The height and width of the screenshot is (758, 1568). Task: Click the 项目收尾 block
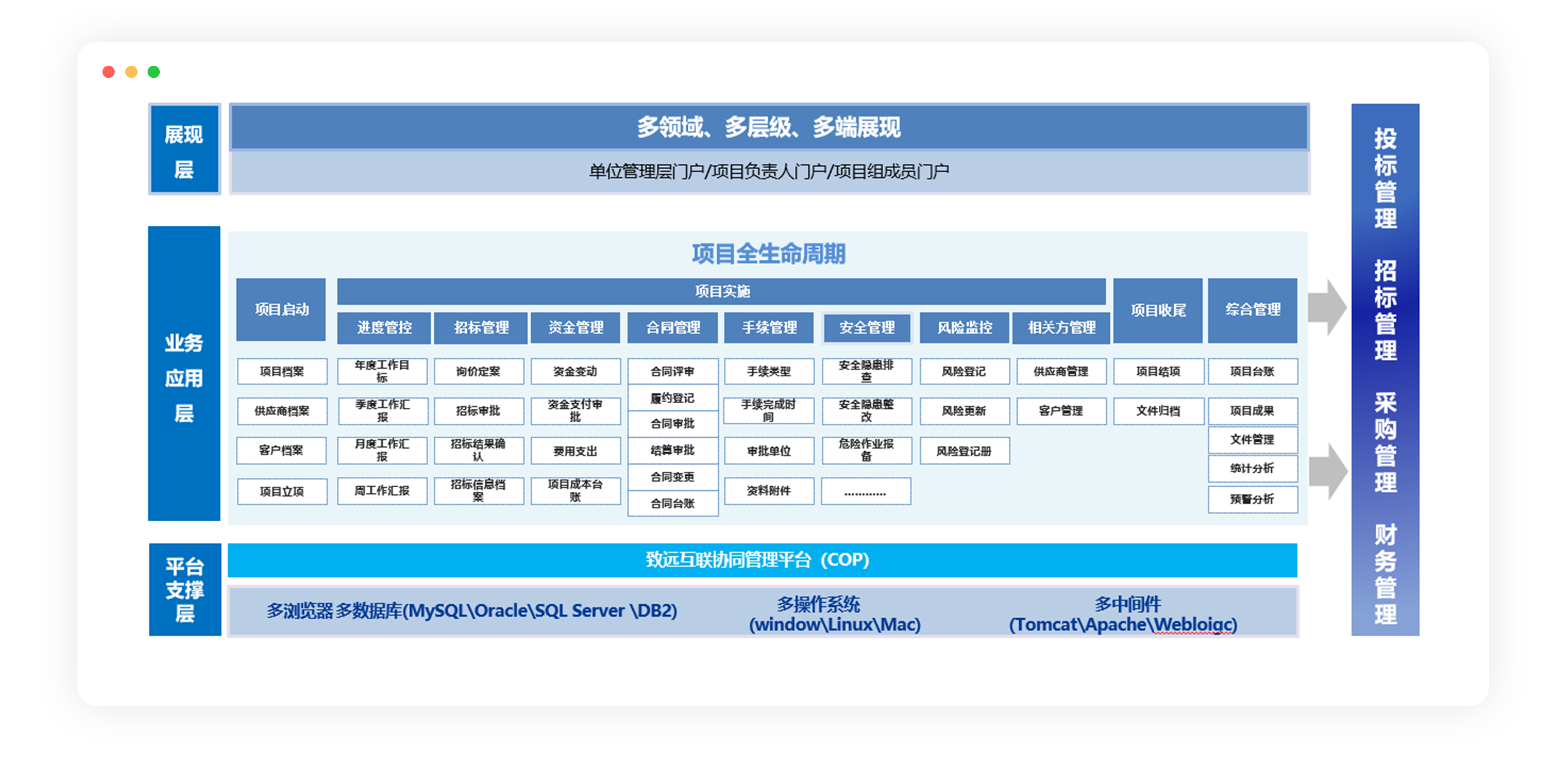[x=1158, y=311]
